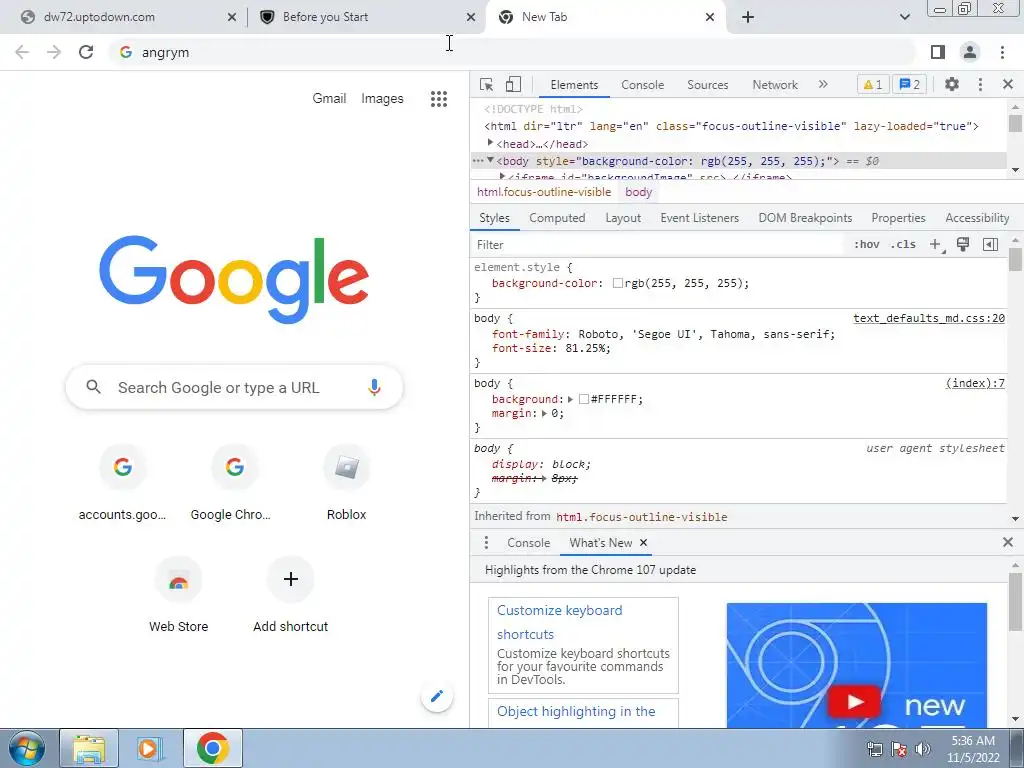Open Chrome profile avatar
The height and width of the screenshot is (768, 1024).
click(x=970, y=52)
